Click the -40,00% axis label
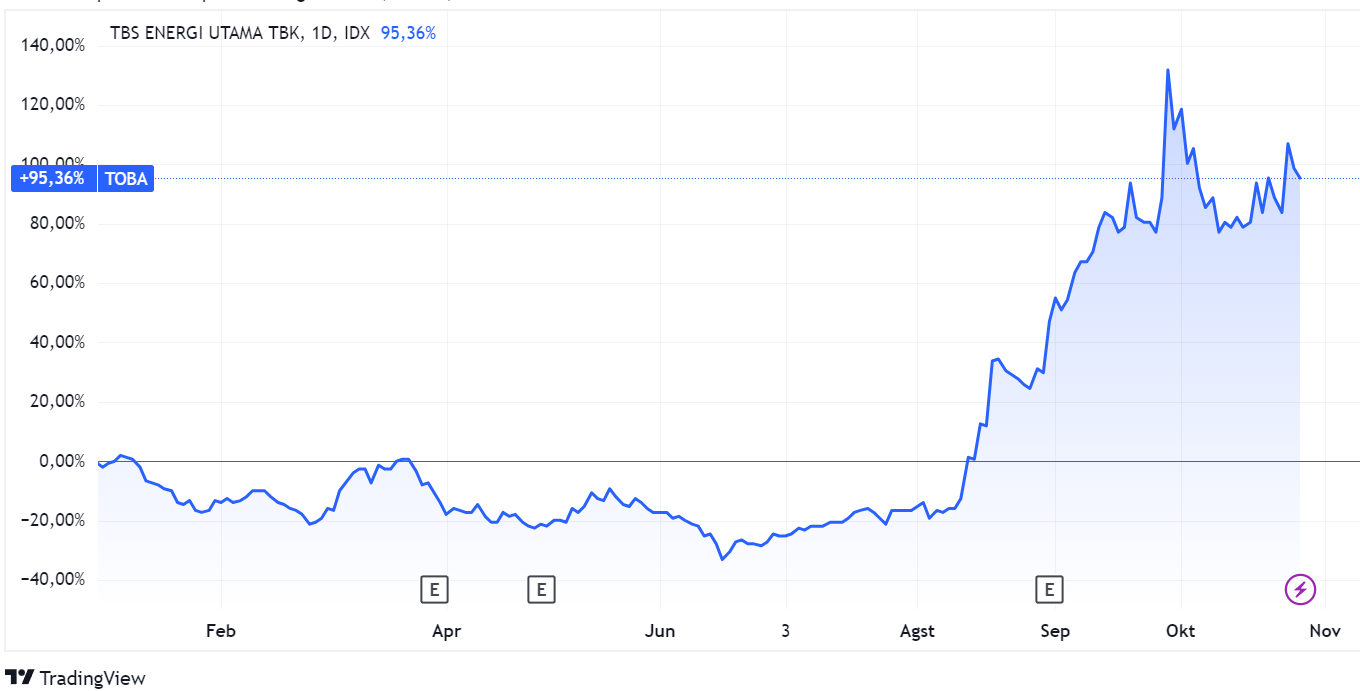 (x=54, y=580)
